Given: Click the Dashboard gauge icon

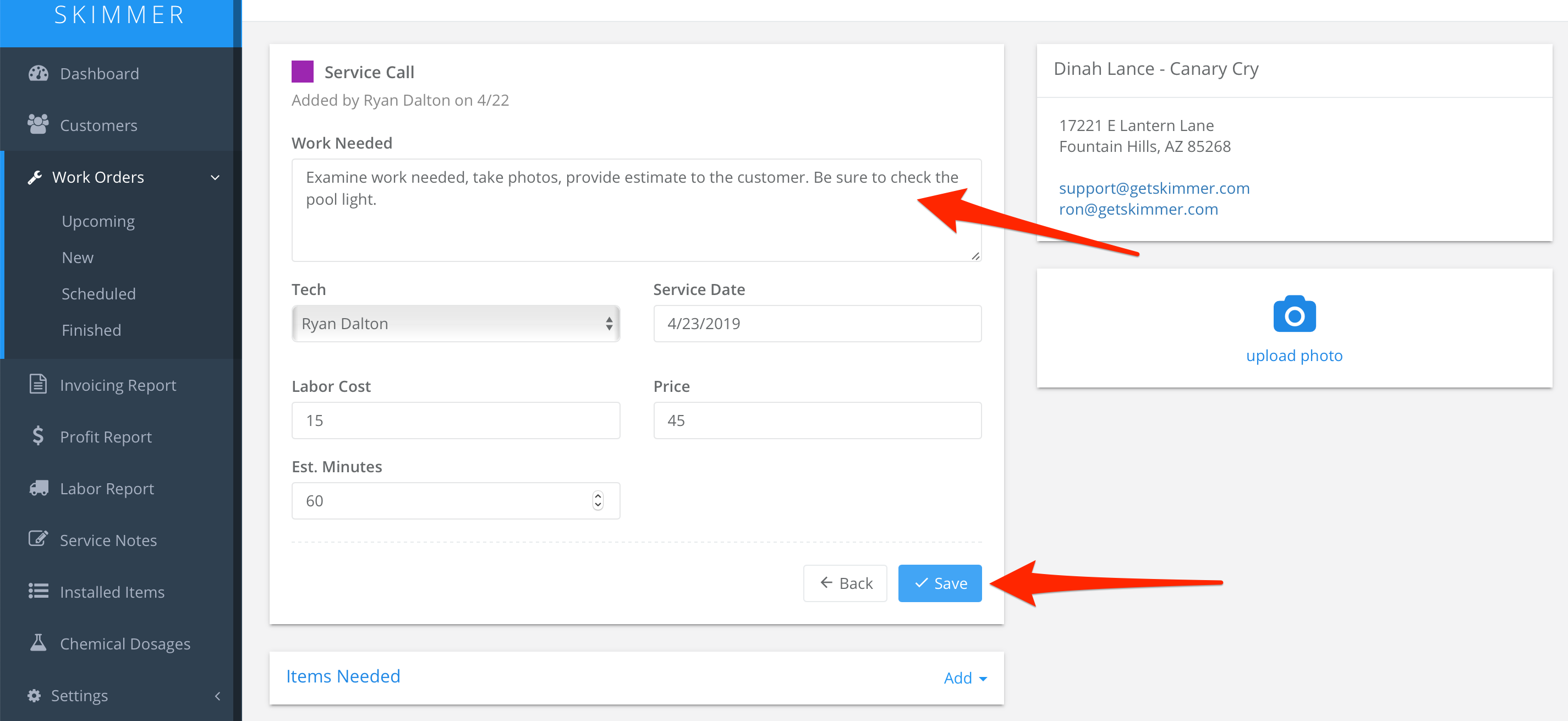Looking at the screenshot, I should pos(38,74).
